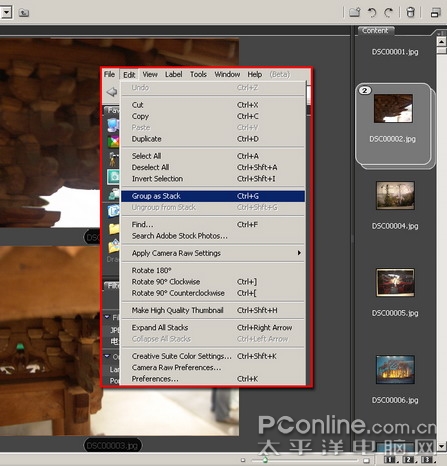Image resolution: width=447 pixels, height=466 pixels.
Task: Open the folder path dropdown arrow
Action: coord(7,13)
